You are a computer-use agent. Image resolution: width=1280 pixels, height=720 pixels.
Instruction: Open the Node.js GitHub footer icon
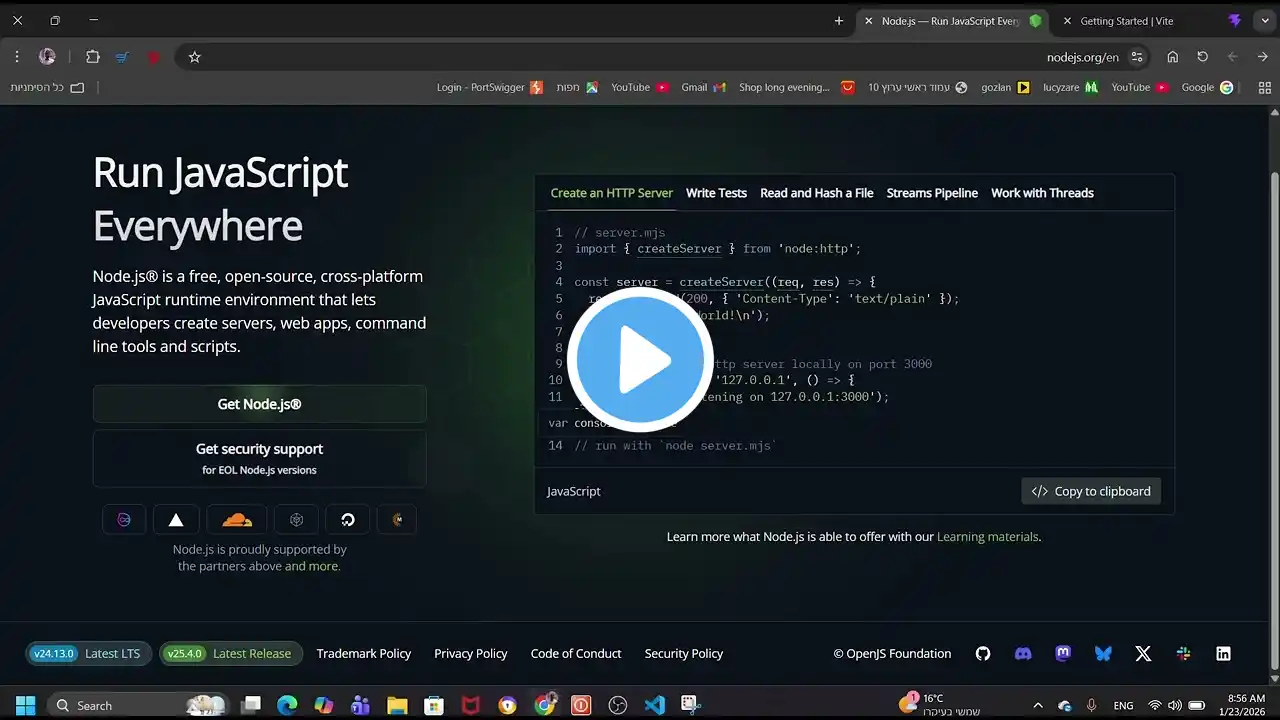tap(983, 653)
